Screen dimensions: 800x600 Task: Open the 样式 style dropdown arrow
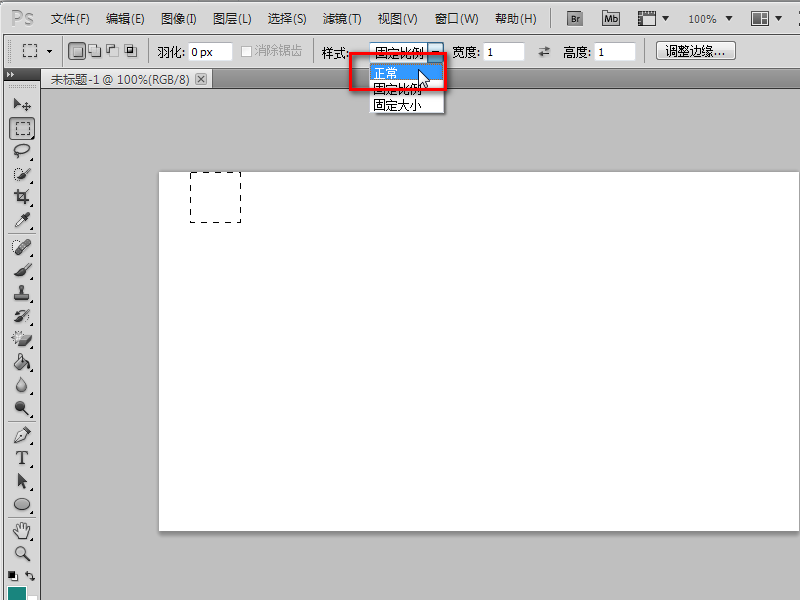pos(436,51)
